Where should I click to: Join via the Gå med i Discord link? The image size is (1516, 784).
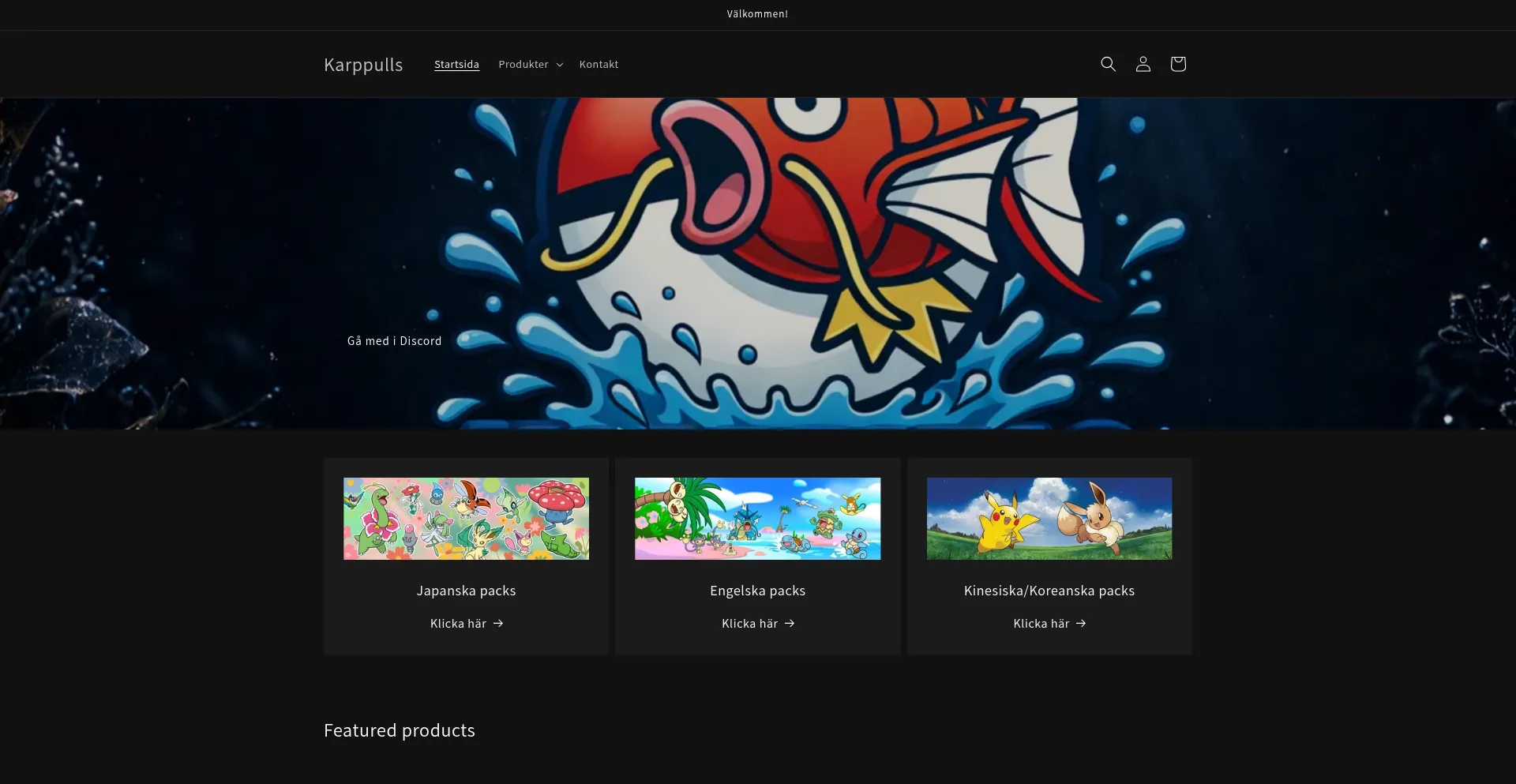[394, 341]
